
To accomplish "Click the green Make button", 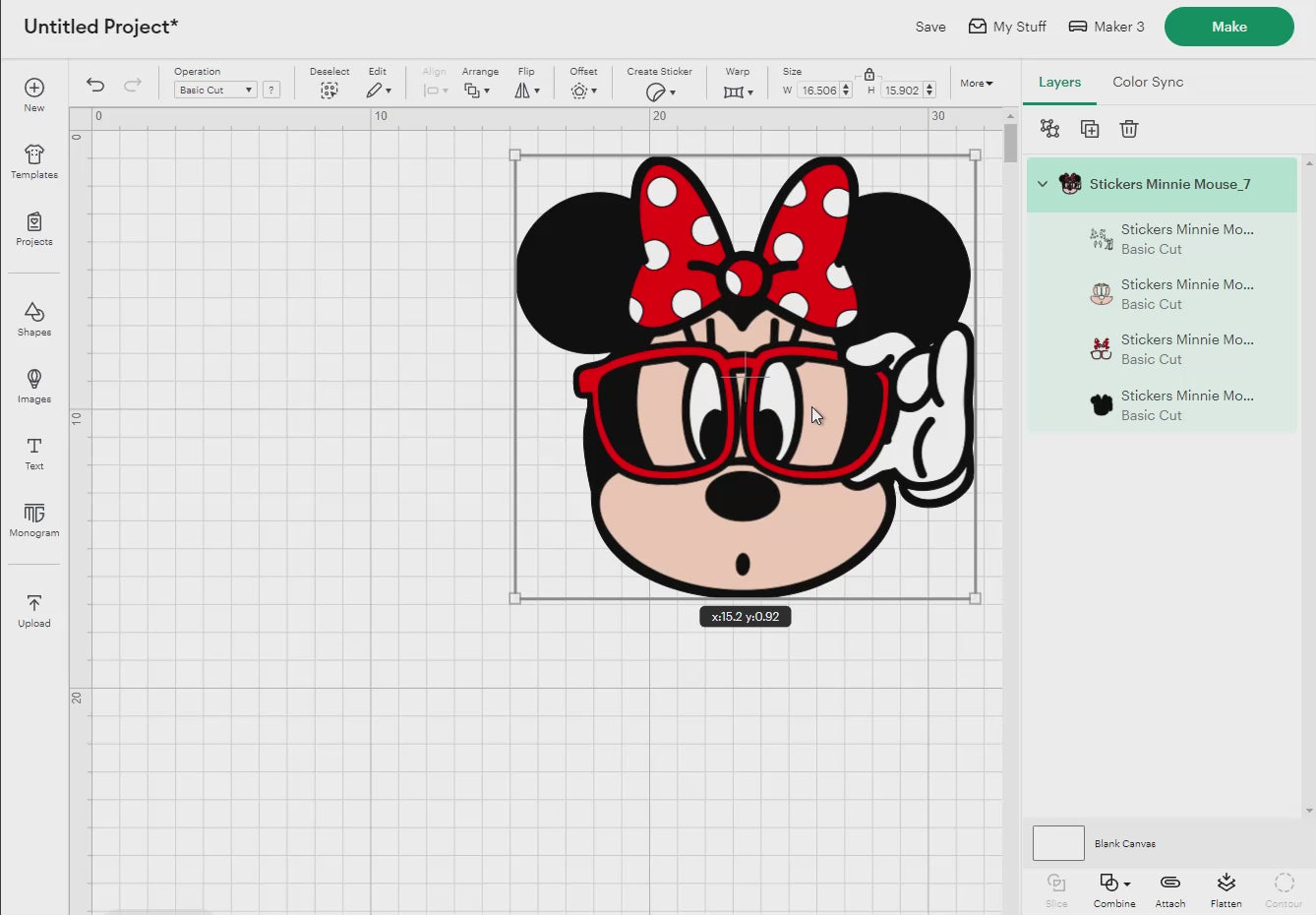I will pyautogui.click(x=1229, y=27).
